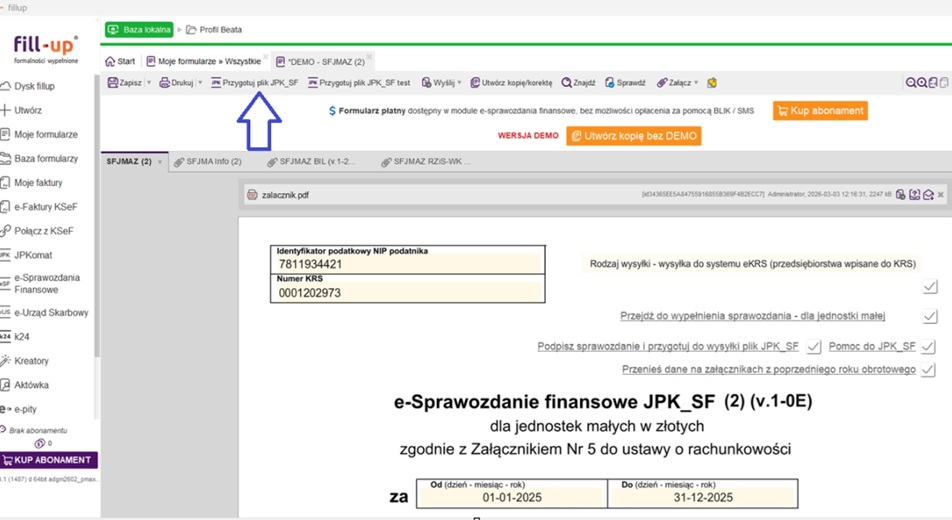This screenshot has height=520, width=952.
Task: Toggle the Rodzaj wysyłki eKRS checkbox
Action: tap(930, 287)
